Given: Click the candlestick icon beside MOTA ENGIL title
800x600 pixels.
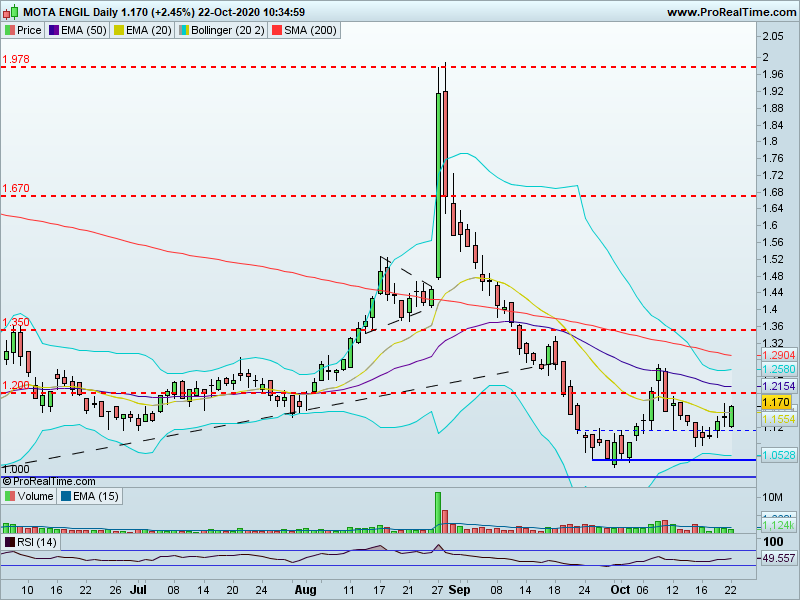Looking at the screenshot, I should coord(11,11).
